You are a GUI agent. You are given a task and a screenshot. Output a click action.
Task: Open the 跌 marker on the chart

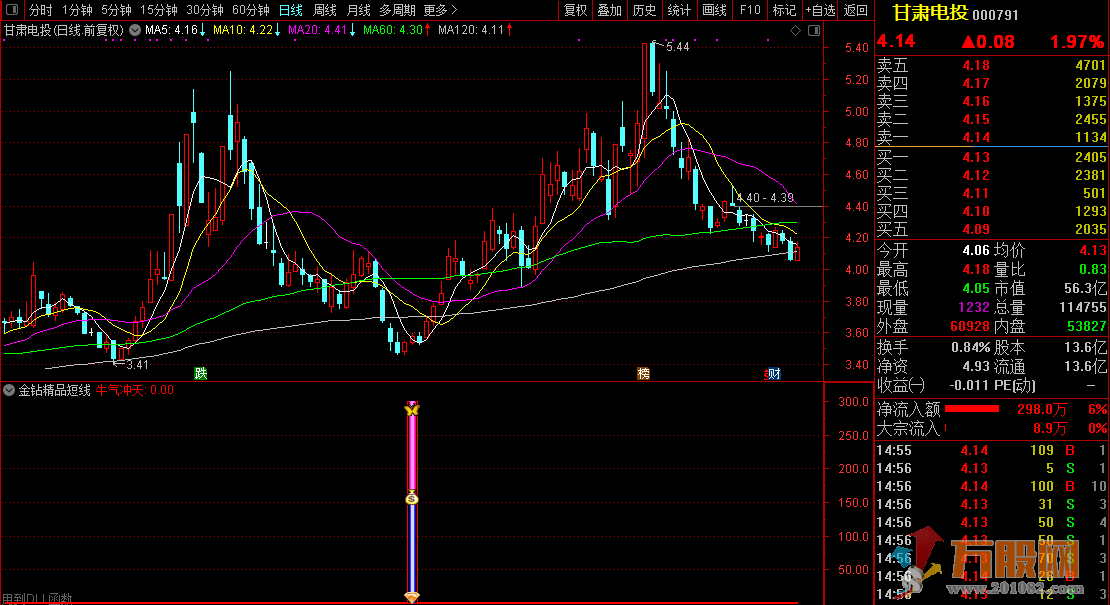[201, 374]
